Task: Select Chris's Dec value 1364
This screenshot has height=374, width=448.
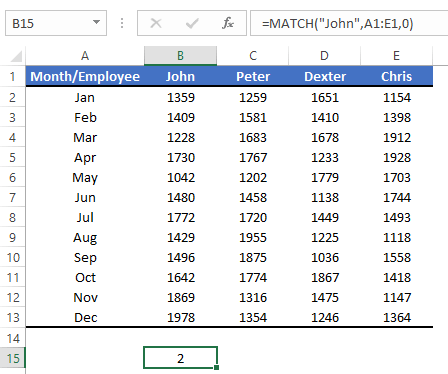Action: (396, 317)
